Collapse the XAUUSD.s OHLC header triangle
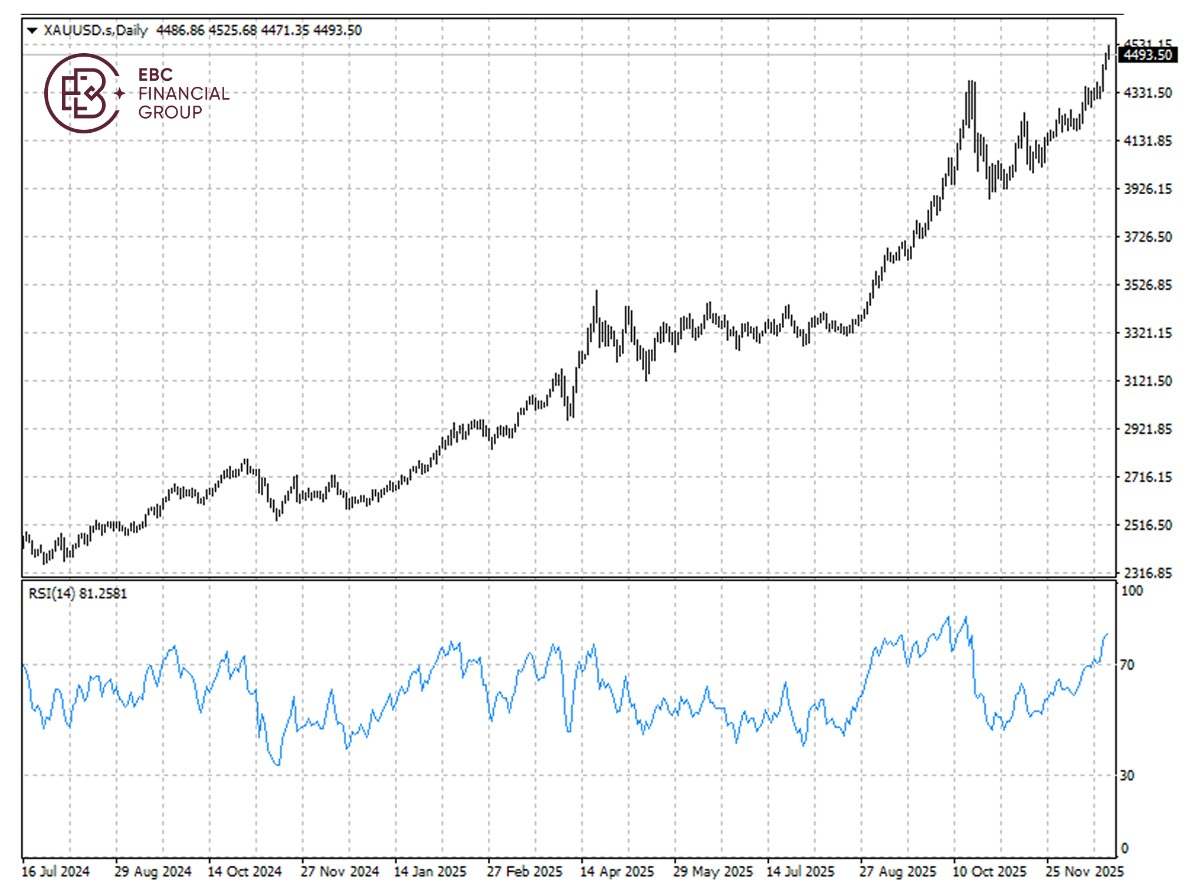Screen dimensions: 1200x896 coord(32,30)
